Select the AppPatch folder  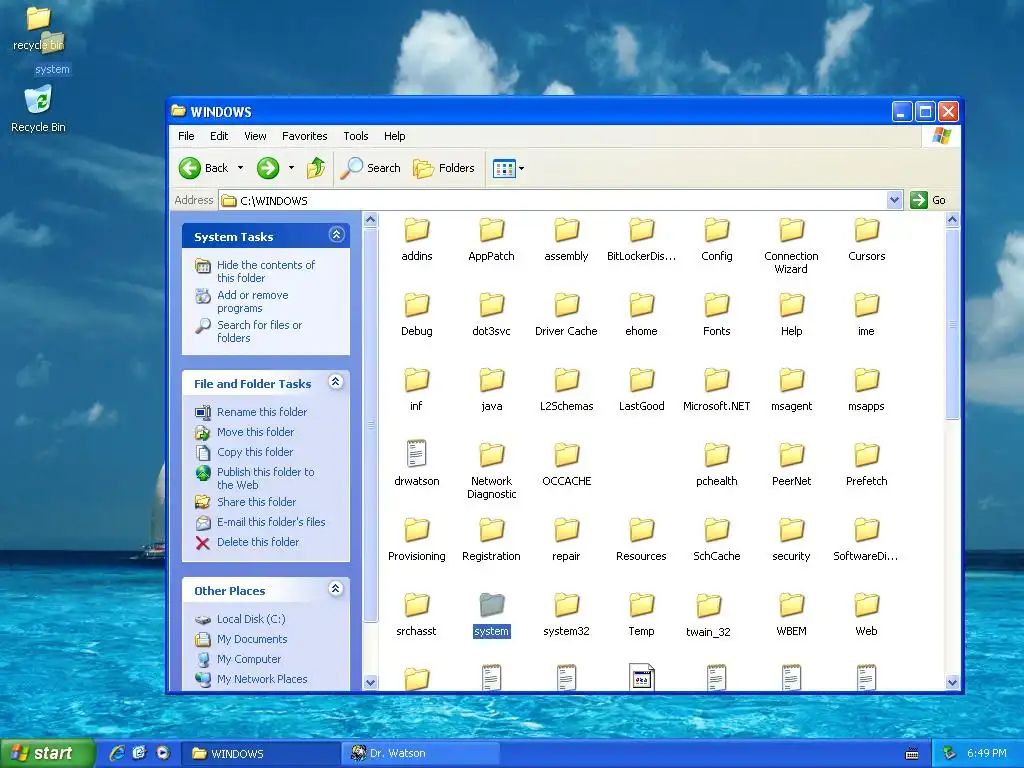click(491, 239)
